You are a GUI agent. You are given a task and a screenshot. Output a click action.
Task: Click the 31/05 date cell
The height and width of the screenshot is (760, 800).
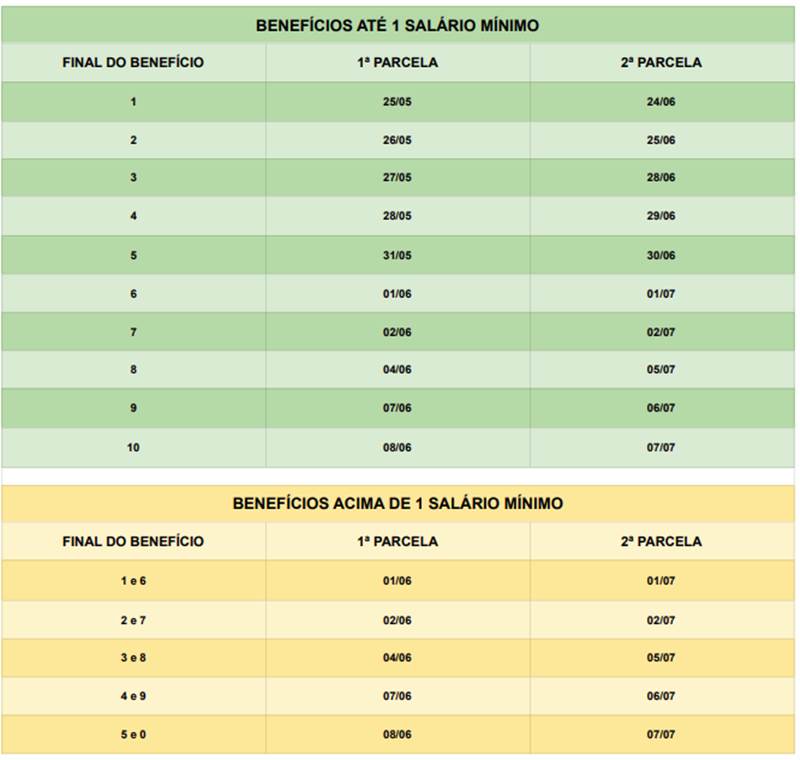point(397,255)
